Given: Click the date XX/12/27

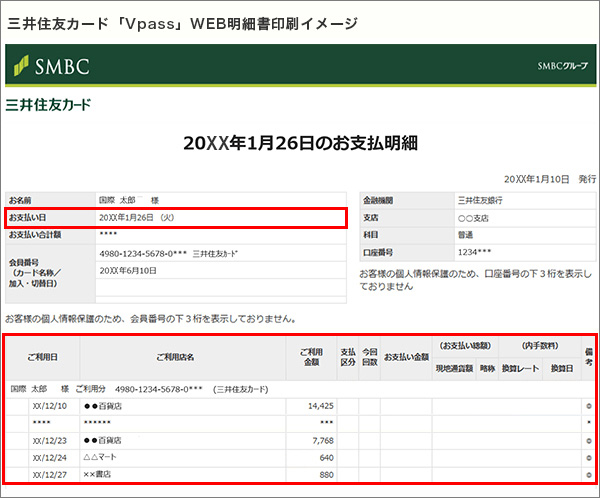Looking at the screenshot, I should [50, 475].
